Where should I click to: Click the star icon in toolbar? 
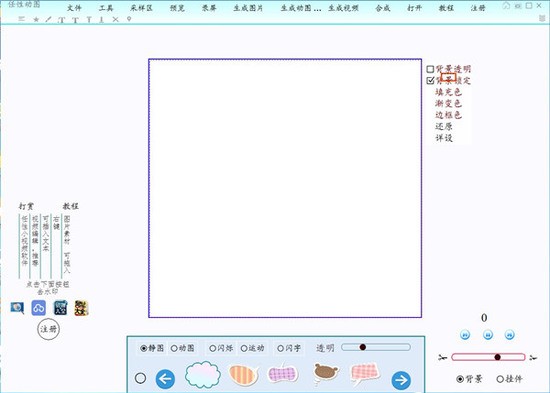(36, 20)
